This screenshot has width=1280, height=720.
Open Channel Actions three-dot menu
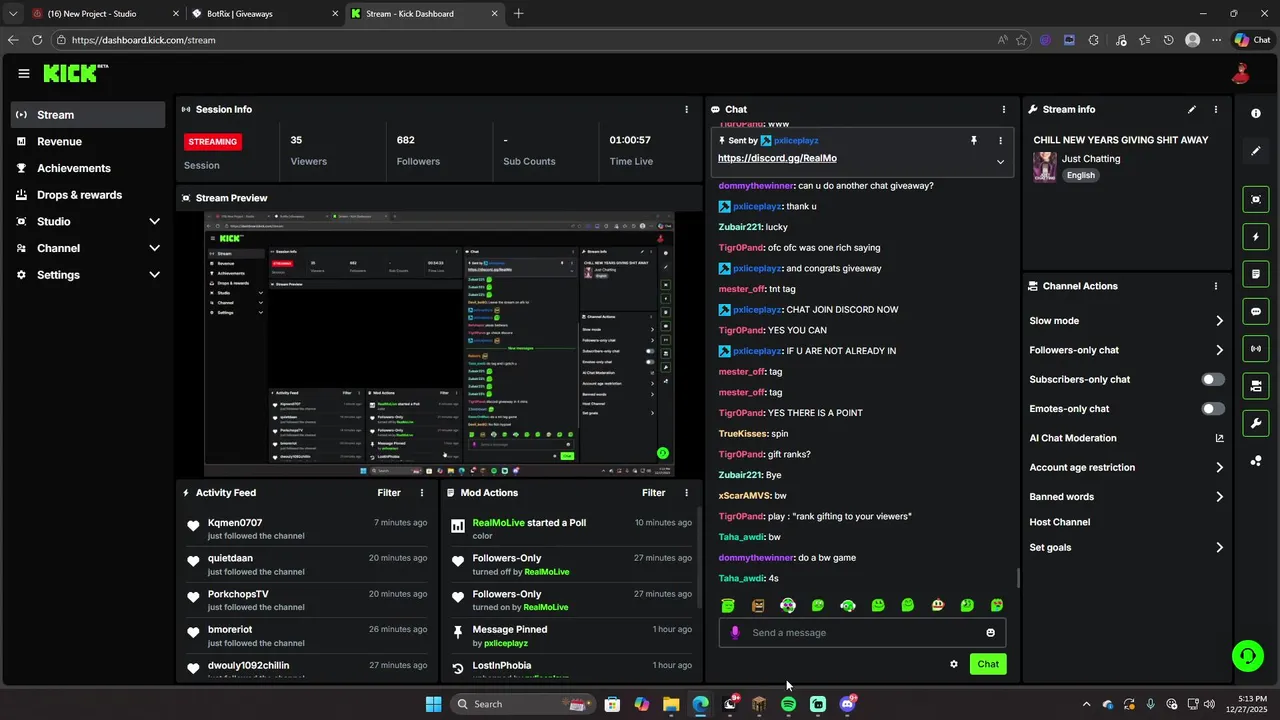[x=1216, y=286]
